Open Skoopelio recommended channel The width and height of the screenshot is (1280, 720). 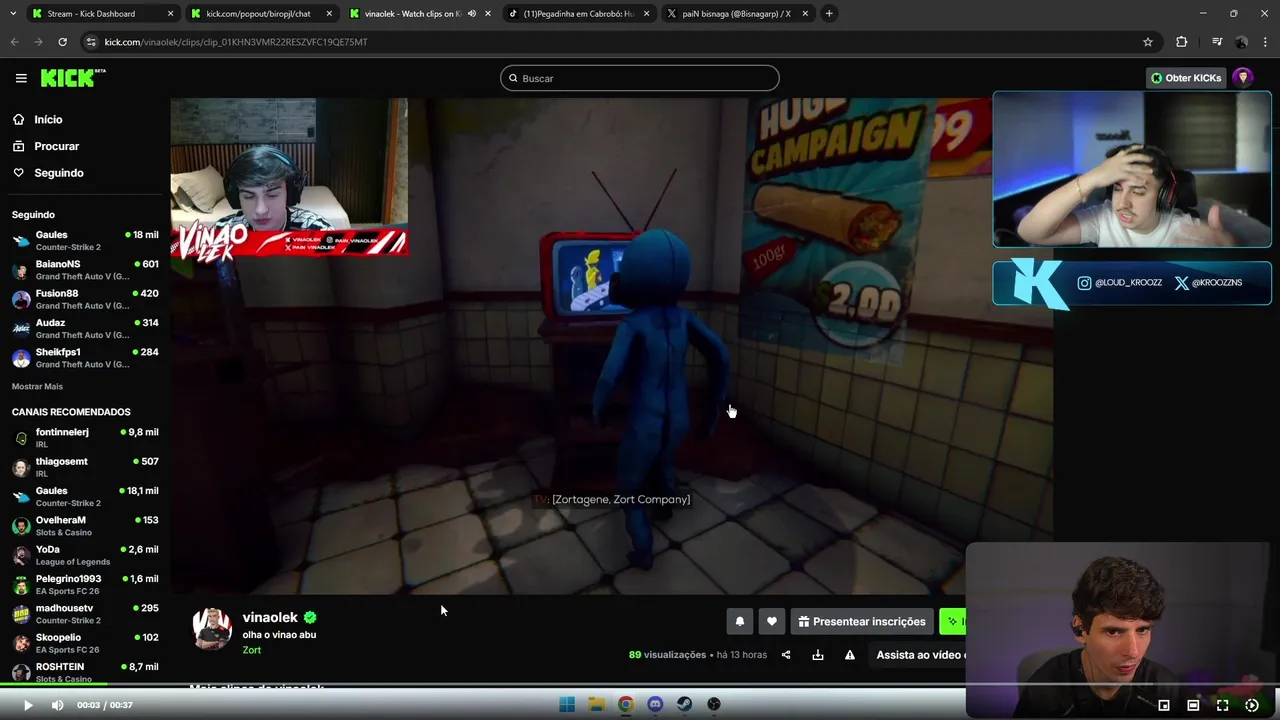point(85,643)
